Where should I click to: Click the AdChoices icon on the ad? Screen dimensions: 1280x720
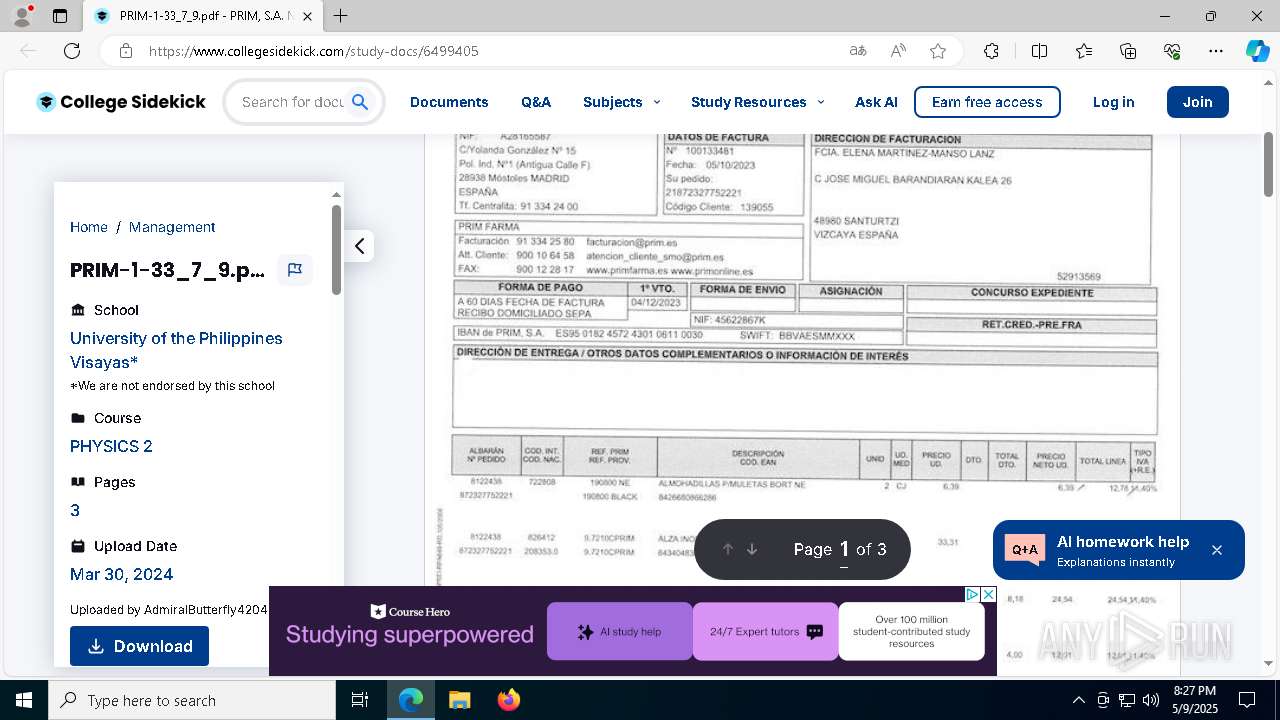972,594
